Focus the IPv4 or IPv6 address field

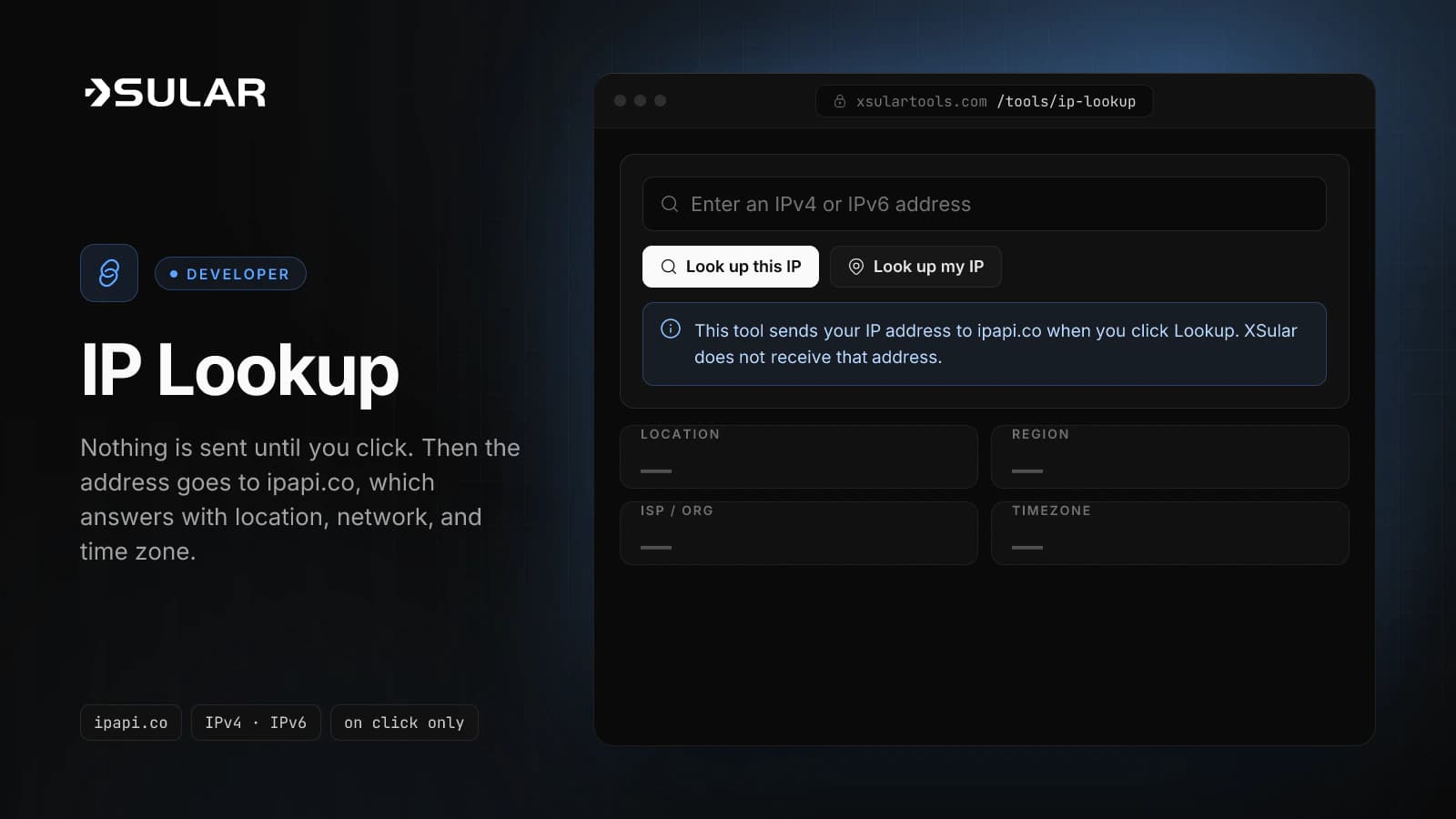pos(985,204)
